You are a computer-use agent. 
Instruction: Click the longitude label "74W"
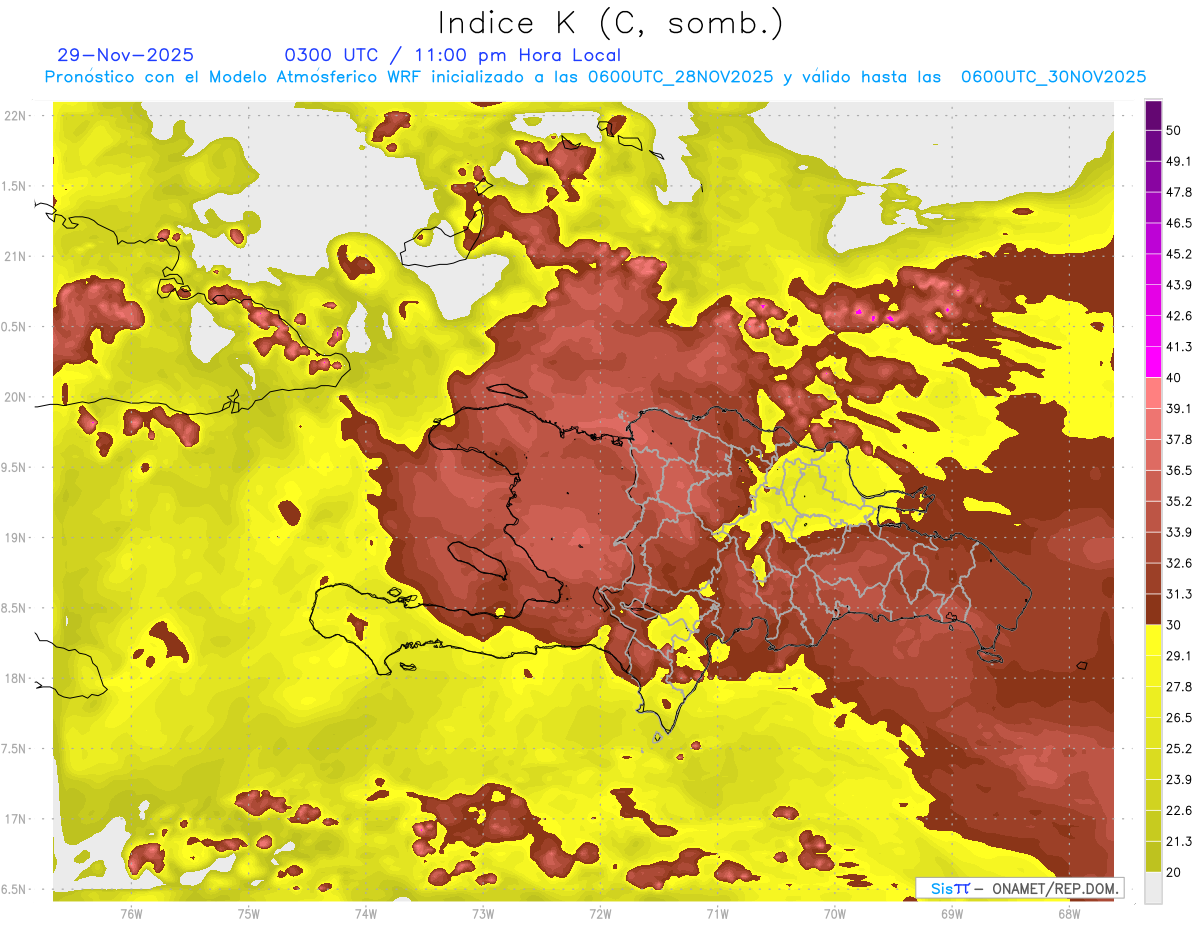366,912
